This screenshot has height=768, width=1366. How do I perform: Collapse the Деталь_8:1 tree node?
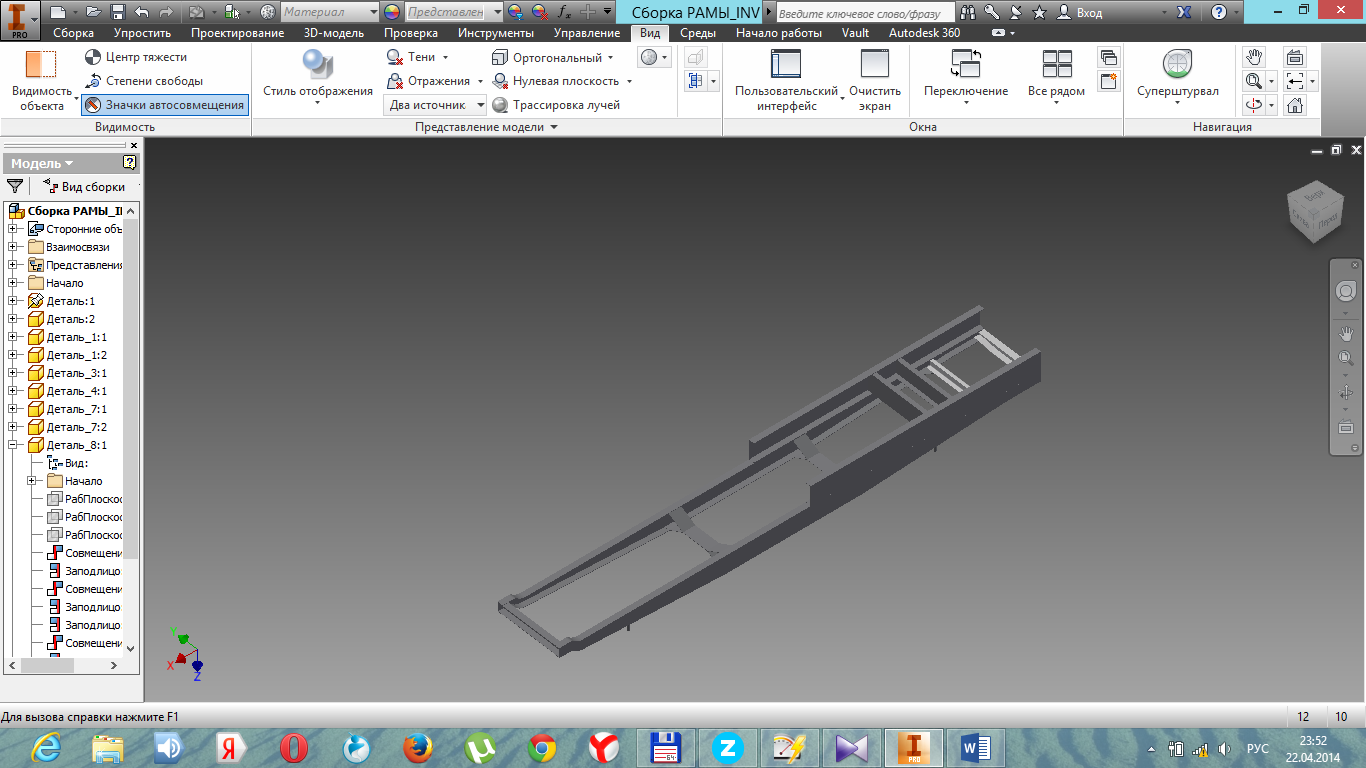coord(13,445)
